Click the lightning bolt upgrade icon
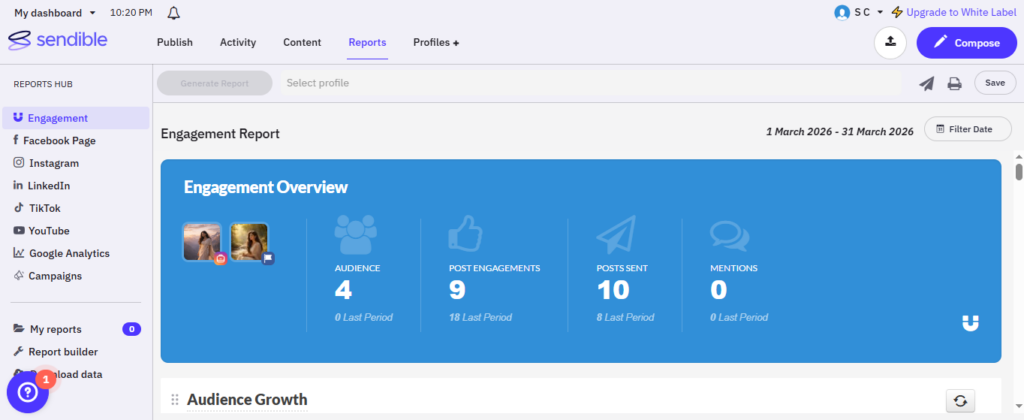 click(x=897, y=12)
